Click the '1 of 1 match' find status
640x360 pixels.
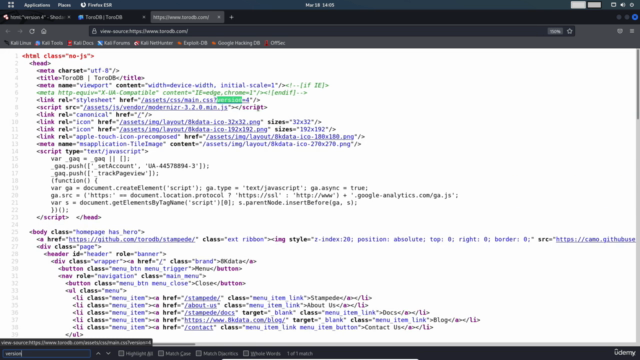pyautogui.click(x=300, y=353)
